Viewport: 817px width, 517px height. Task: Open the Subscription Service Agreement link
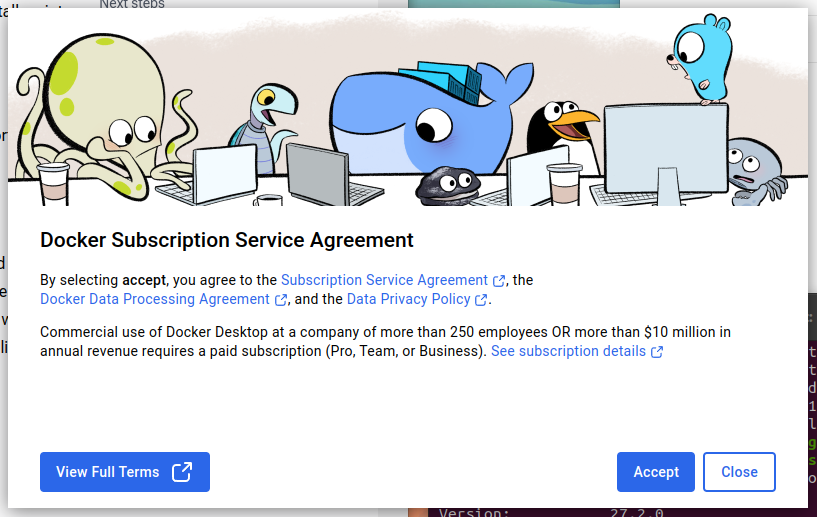[x=384, y=280]
